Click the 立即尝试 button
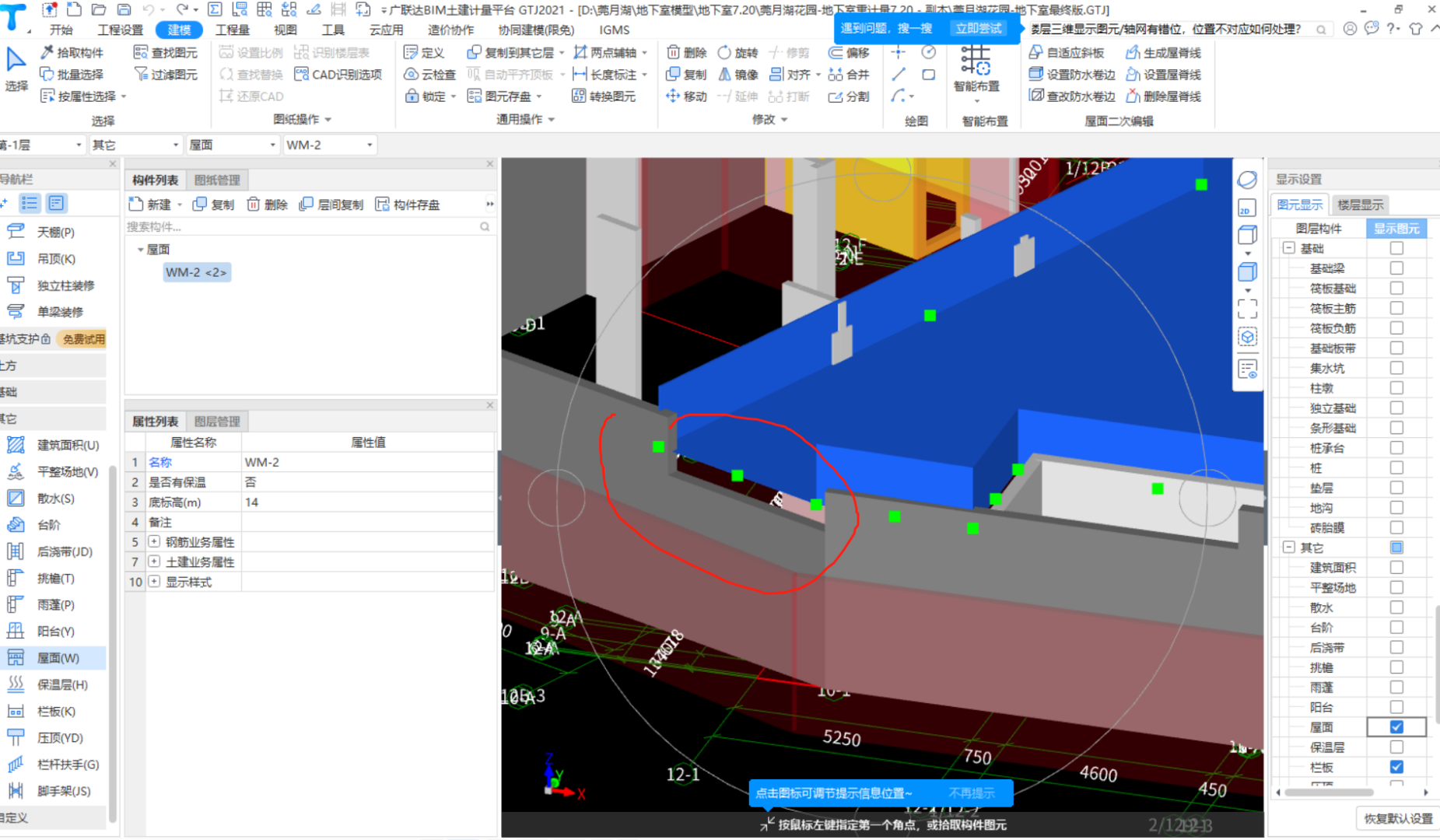The height and width of the screenshot is (840, 1440). click(979, 28)
